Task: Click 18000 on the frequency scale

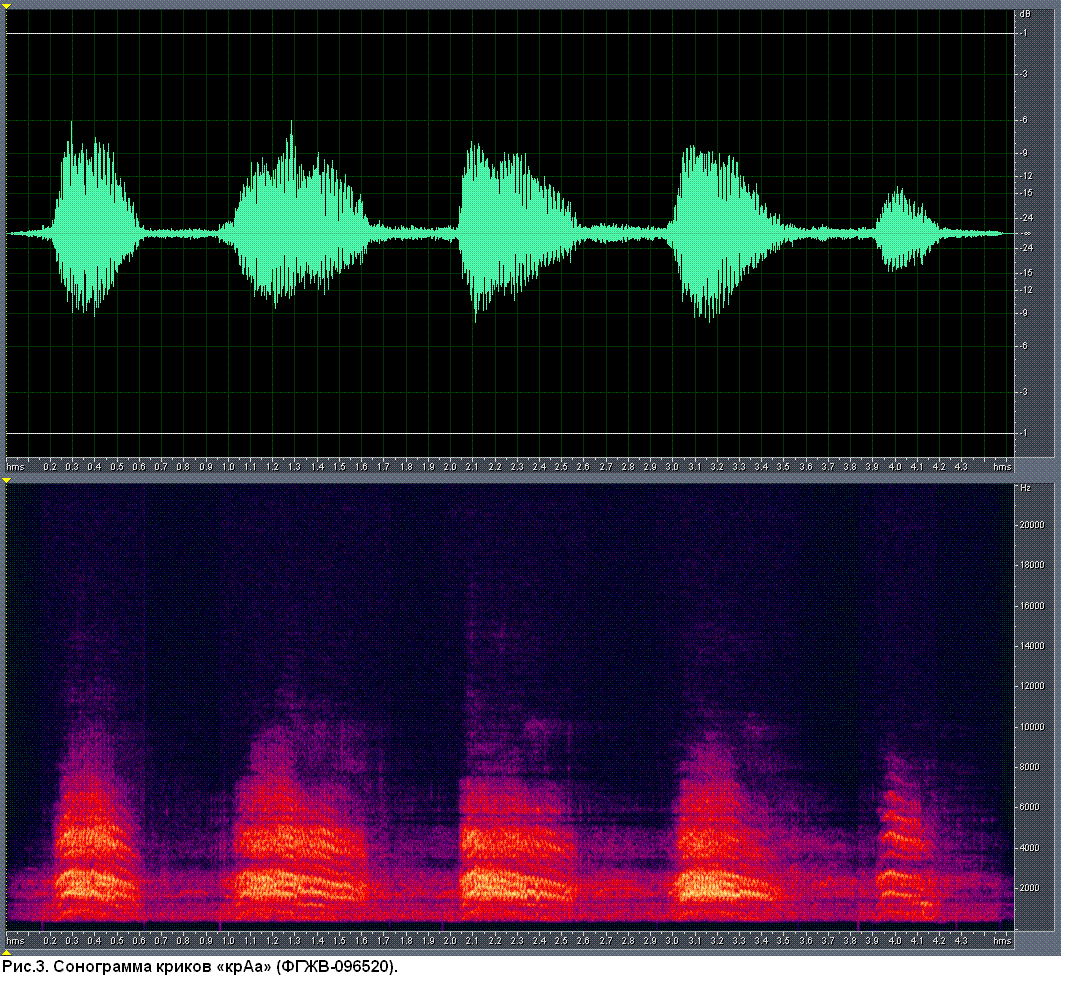Action: point(1032,565)
